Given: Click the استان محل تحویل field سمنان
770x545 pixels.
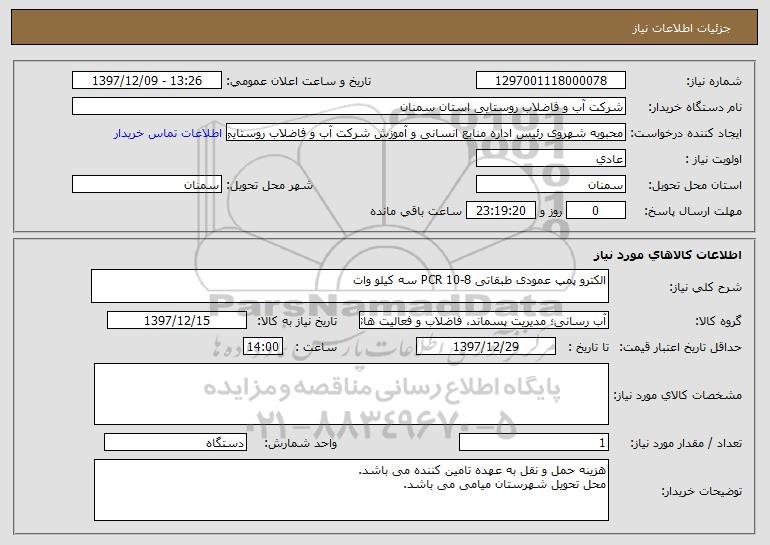Looking at the screenshot, I should coord(550,184).
